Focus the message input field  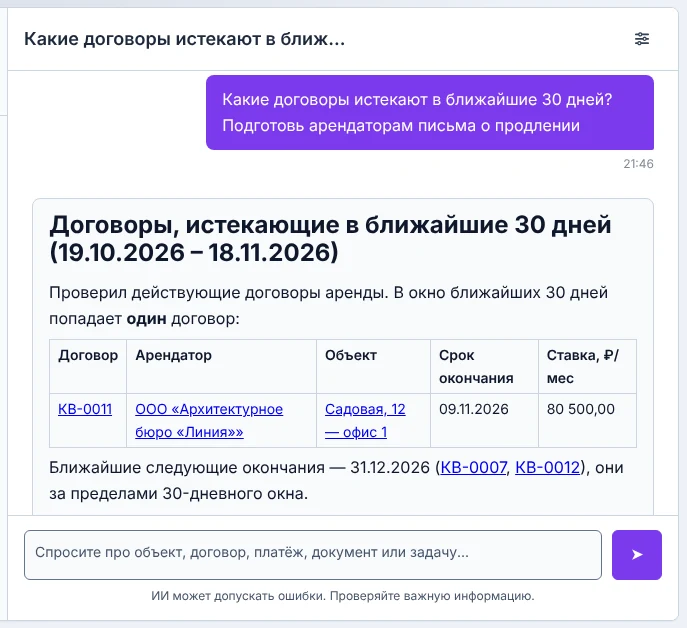point(313,555)
